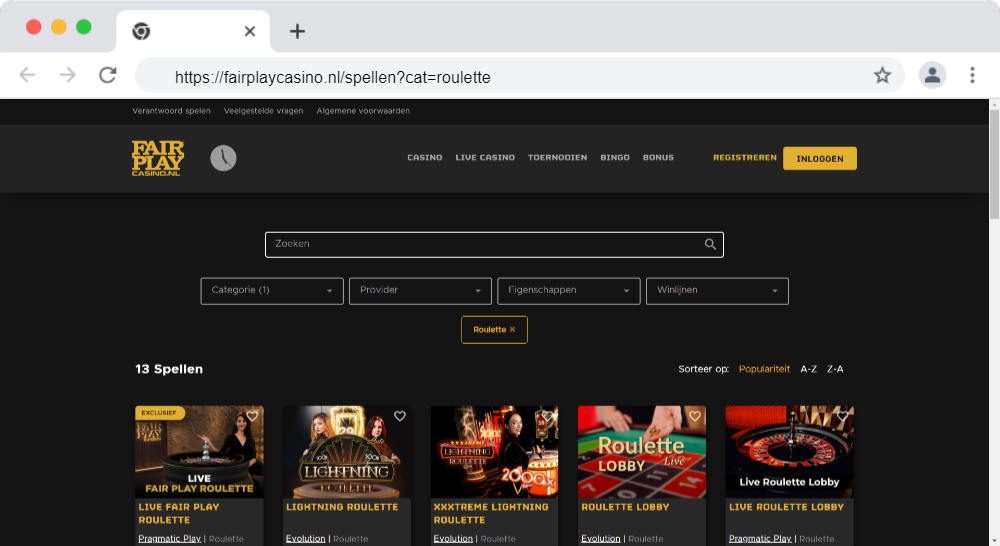Click the page vertical scrollbar

(x=994, y=167)
